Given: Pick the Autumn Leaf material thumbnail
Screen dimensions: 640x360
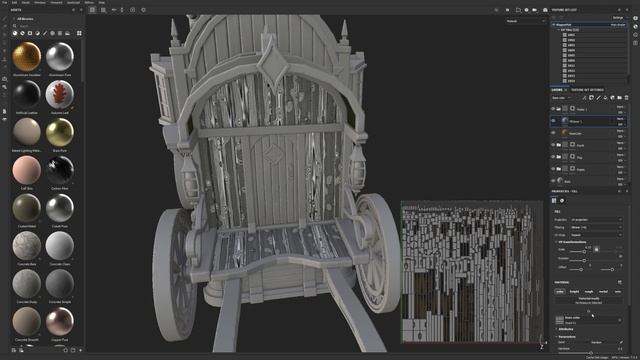Looking at the screenshot, I should (x=60, y=95).
